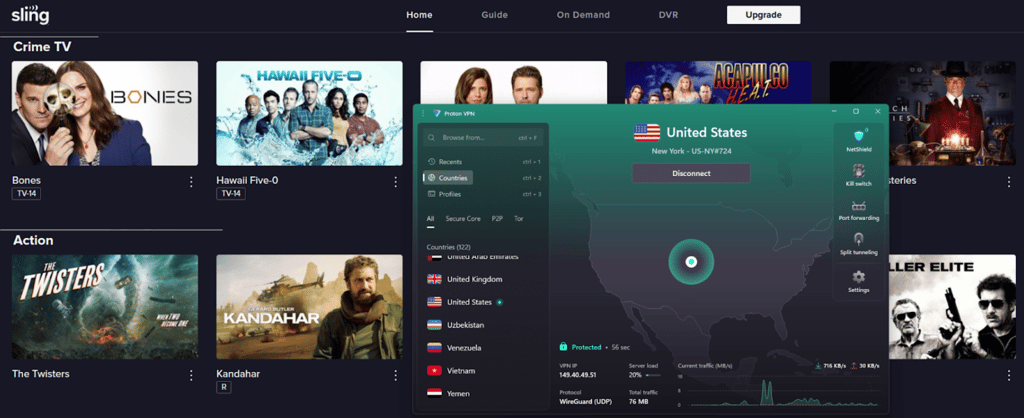1024x418 pixels.
Task: Open Proton VPN Settings gear
Action: [859, 281]
